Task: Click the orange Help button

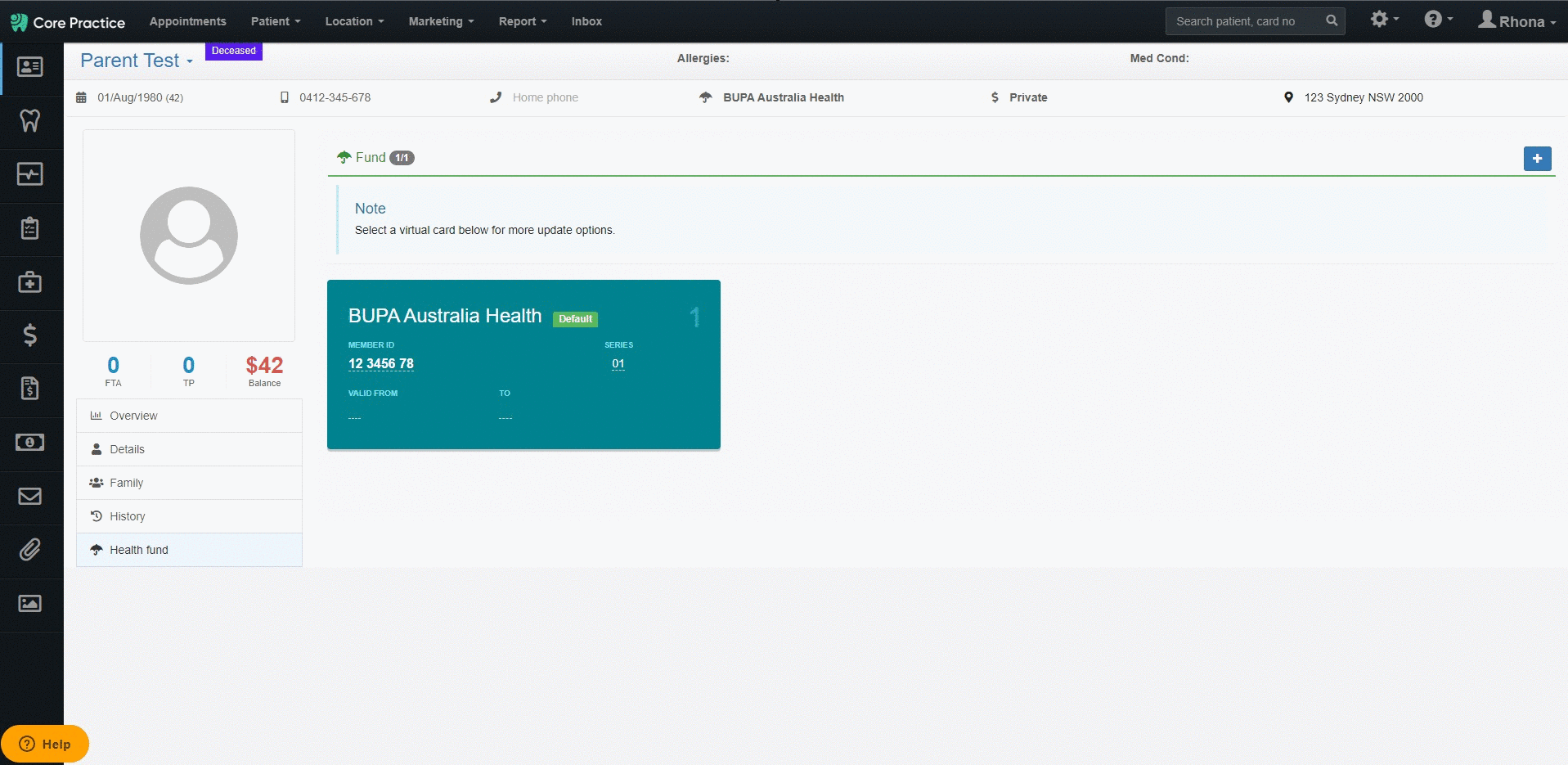Action: [x=45, y=744]
